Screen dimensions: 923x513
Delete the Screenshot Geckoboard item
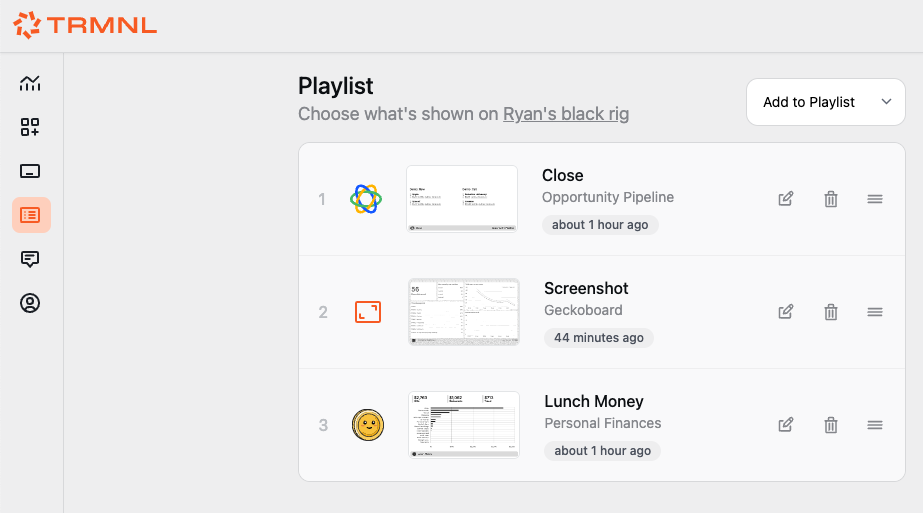830,312
